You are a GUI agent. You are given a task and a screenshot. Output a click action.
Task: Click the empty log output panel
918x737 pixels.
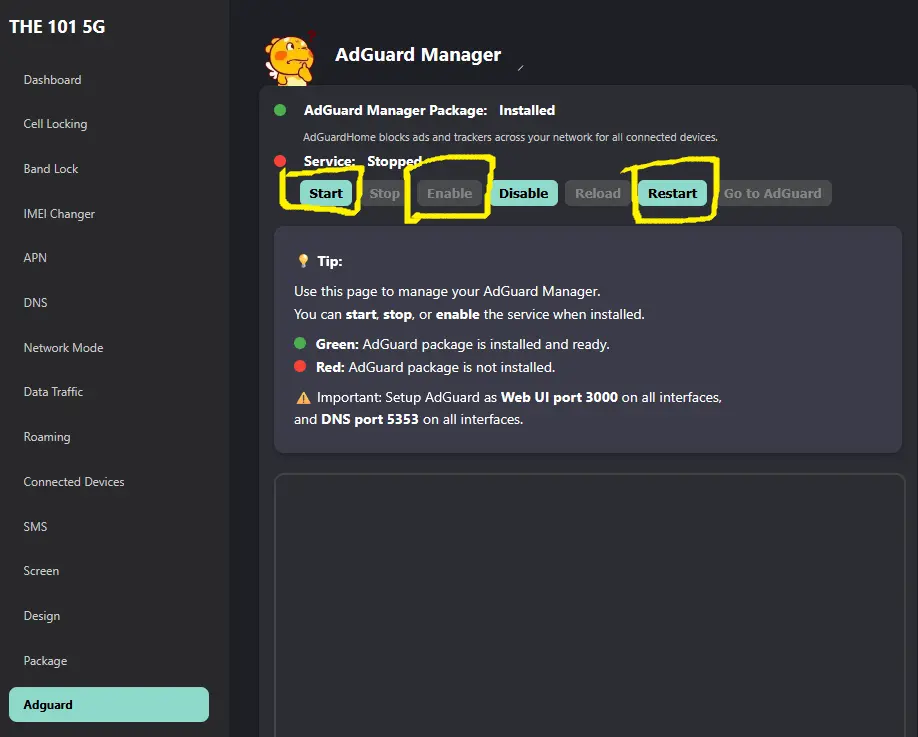(590, 605)
